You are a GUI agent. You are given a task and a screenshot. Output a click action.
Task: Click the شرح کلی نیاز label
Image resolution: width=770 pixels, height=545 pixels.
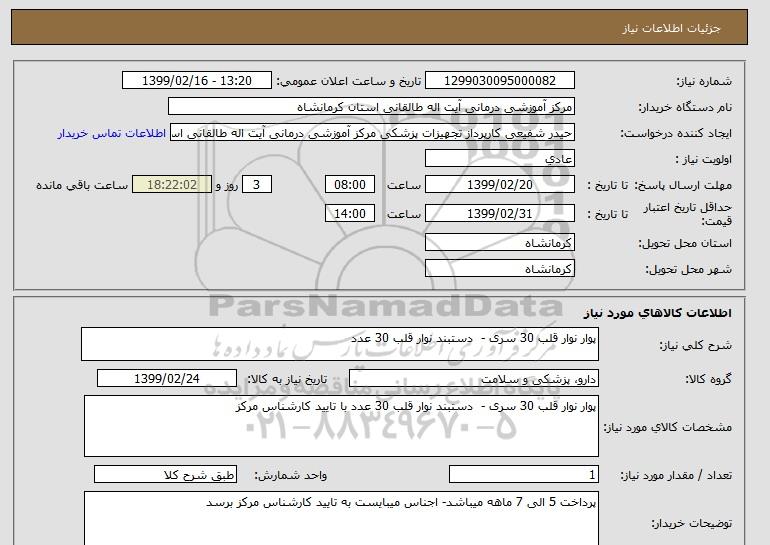pos(695,346)
